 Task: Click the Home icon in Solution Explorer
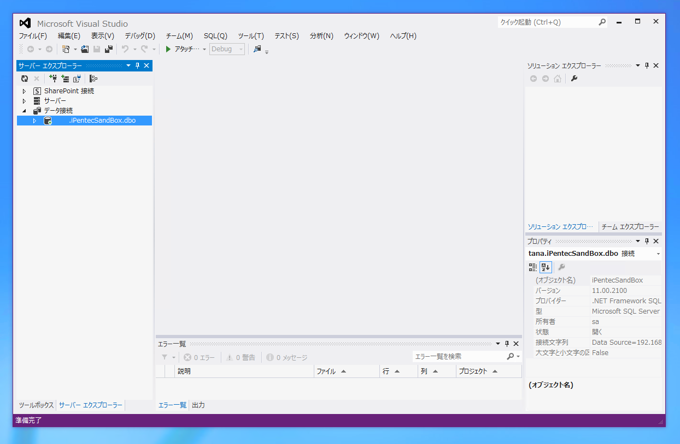(x=558, y=78)
